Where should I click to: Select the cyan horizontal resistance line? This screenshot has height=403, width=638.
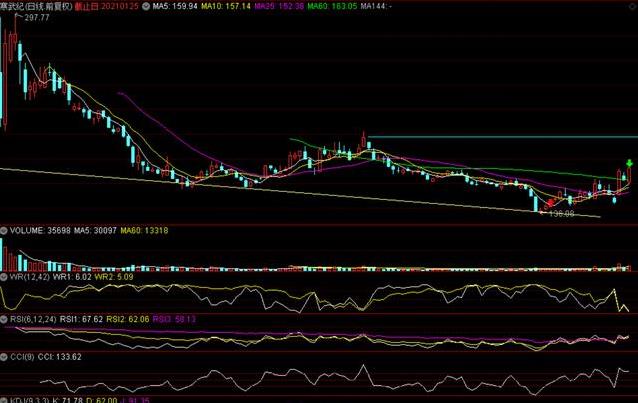[x=500, y=136]
